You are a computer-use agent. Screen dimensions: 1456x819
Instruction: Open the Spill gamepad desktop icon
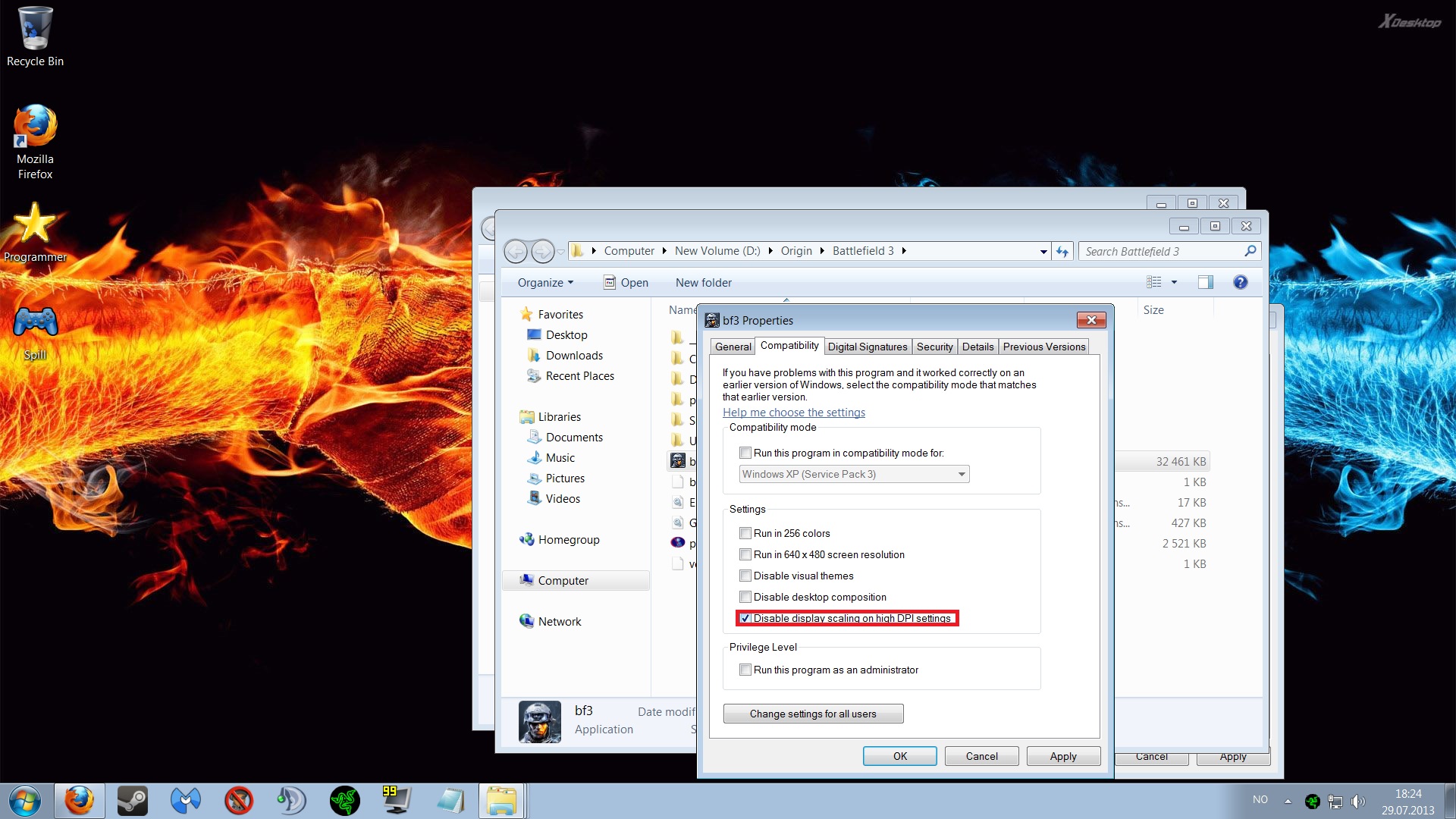pyautogui.click(x=35, y=331)
